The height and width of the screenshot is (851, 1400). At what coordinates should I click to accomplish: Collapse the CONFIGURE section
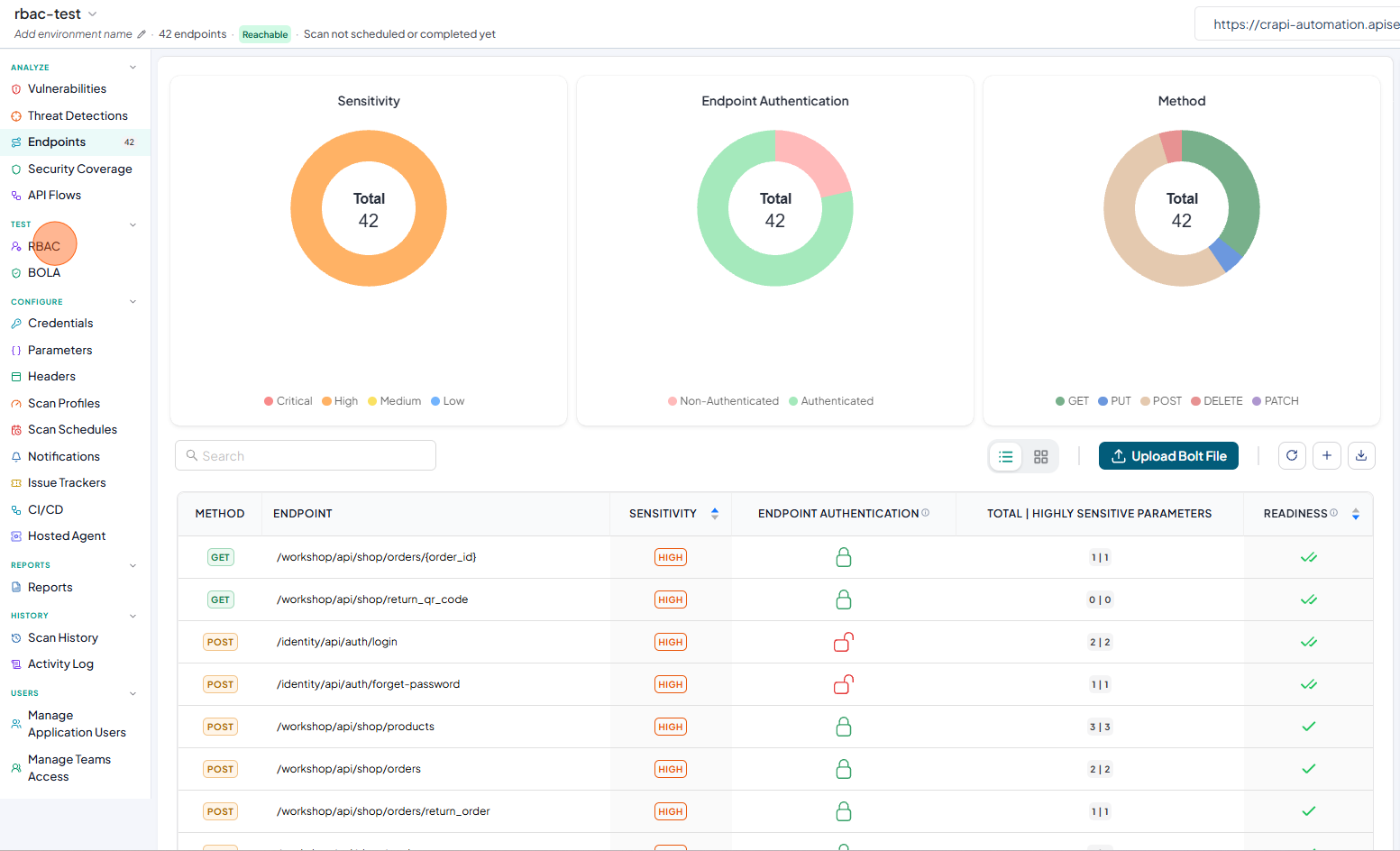coord(133,302)
